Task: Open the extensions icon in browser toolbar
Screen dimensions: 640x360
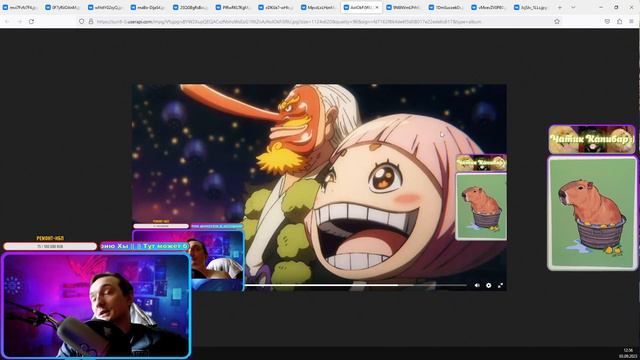Action: tap(619, 22)
